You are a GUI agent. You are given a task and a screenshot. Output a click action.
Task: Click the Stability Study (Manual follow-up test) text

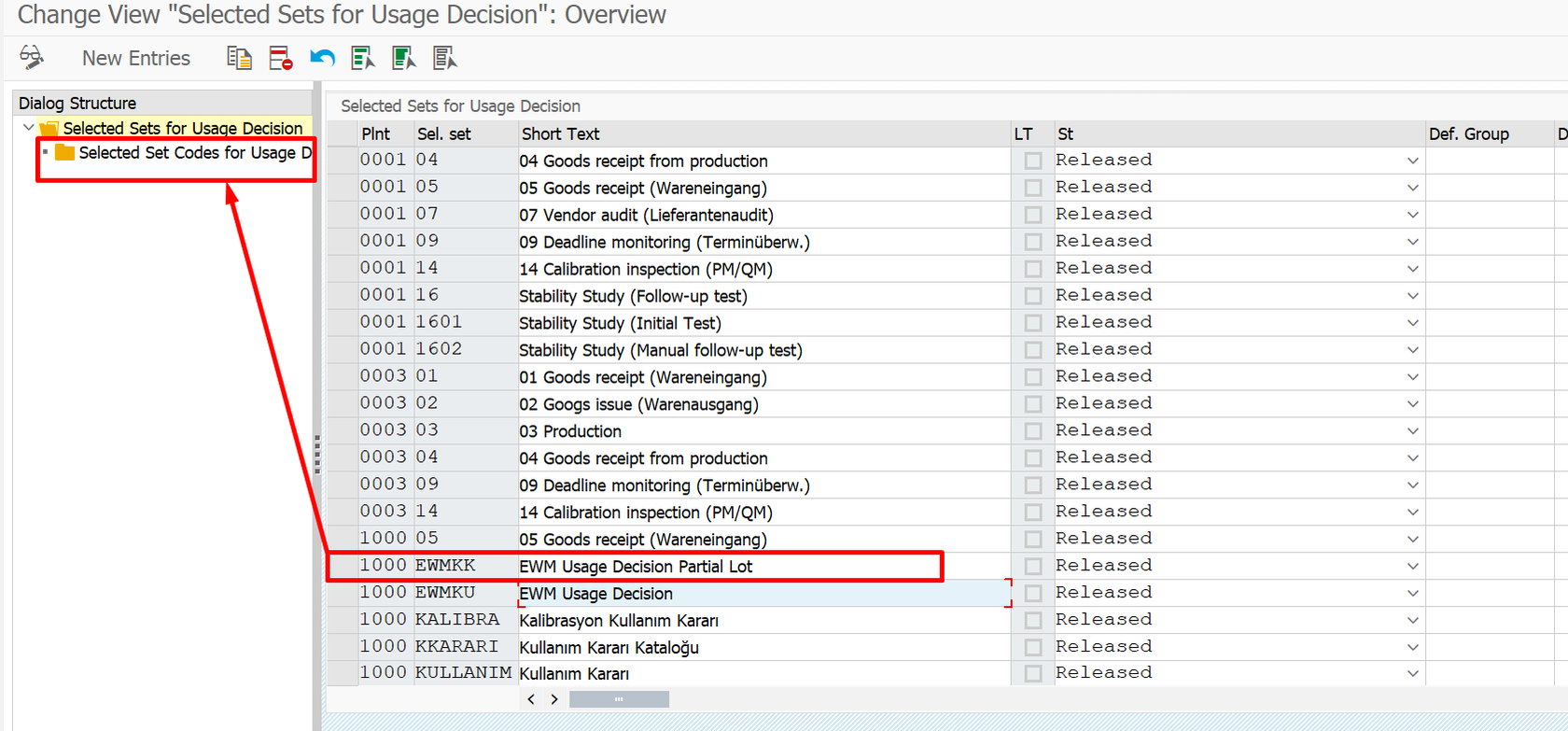[x=661, y=350]
